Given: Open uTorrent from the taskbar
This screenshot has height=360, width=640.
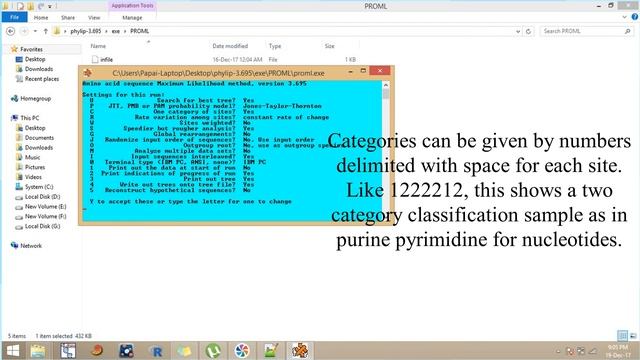Looking at the screenshot, I should pos(213,351).
